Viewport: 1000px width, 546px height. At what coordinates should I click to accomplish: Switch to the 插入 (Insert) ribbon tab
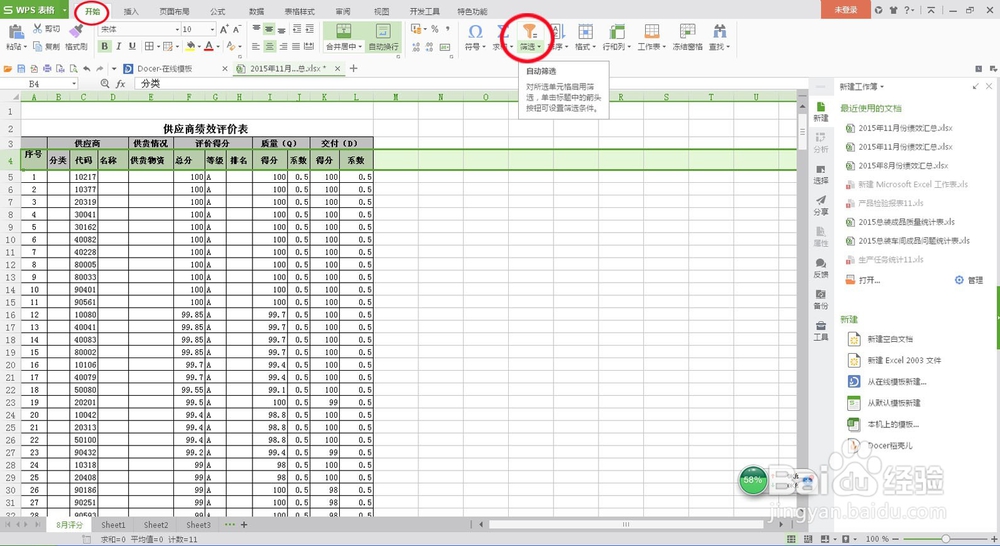pyautogui.click(x=131, y=11)
